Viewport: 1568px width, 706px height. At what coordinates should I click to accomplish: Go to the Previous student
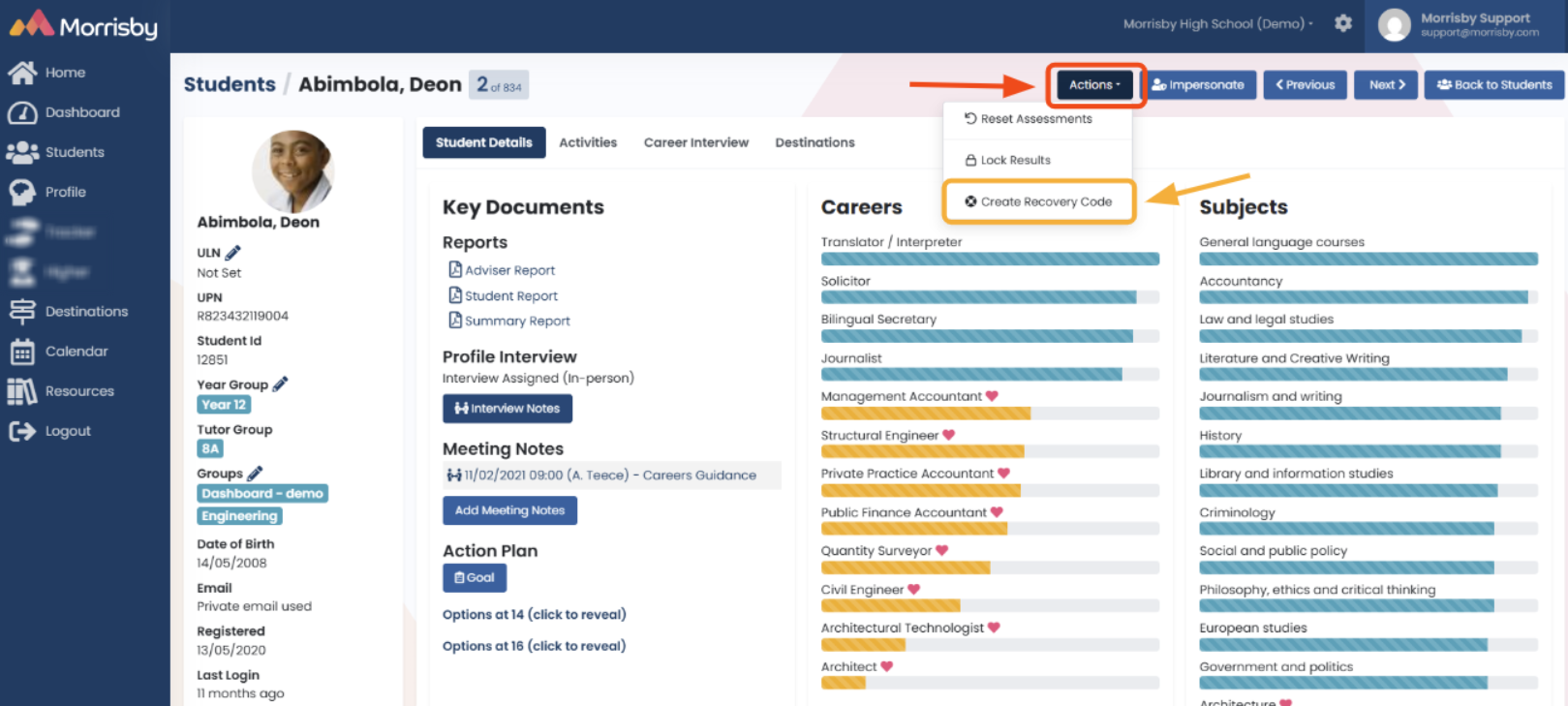1305,85
